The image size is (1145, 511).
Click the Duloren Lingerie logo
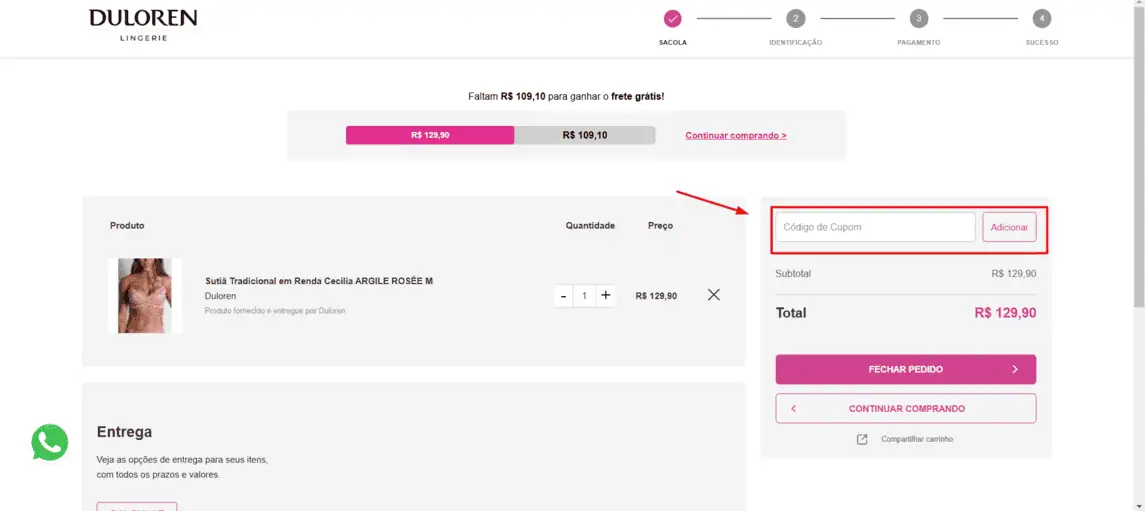pyautogui.click(x=143, y=25)
